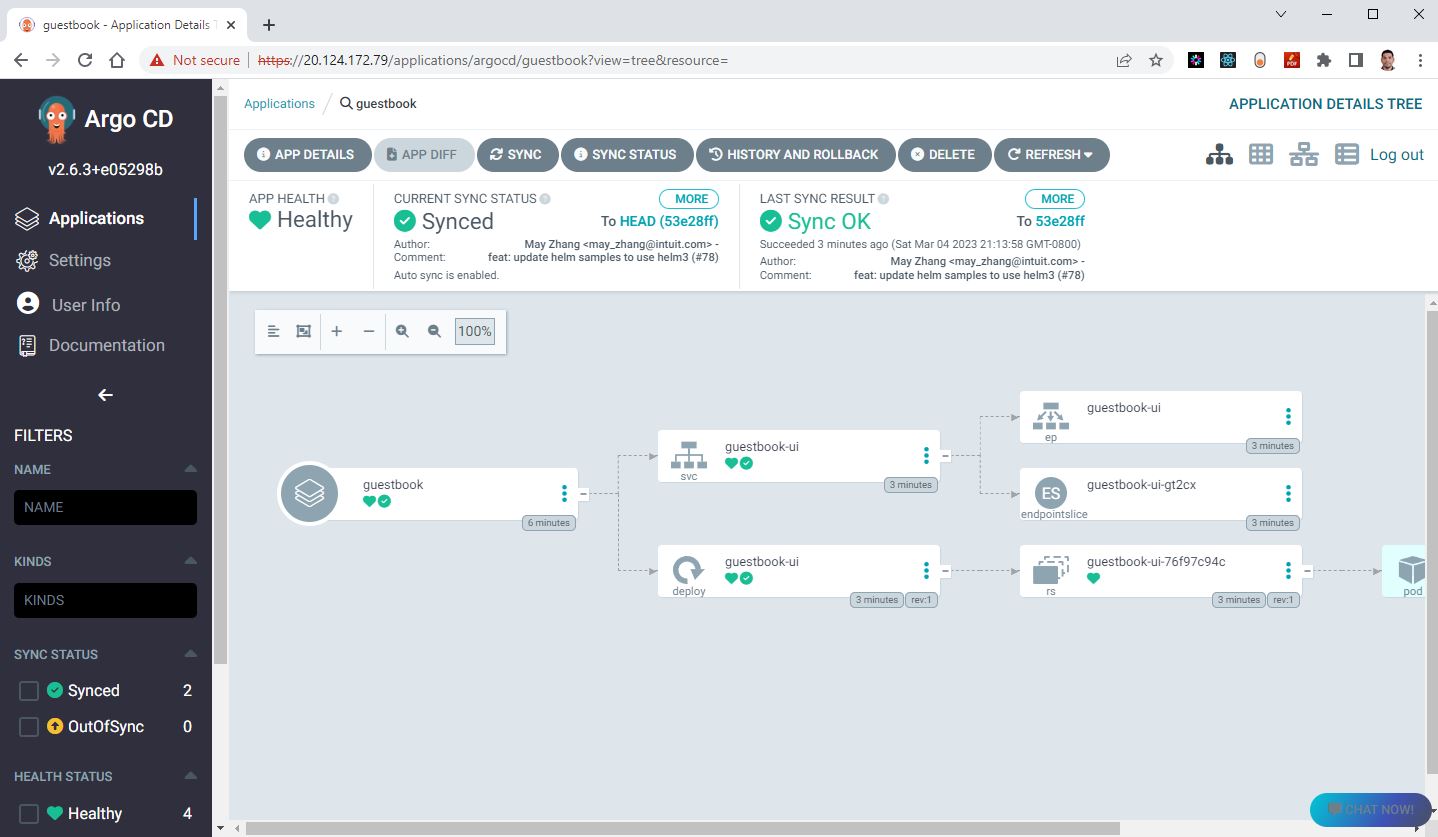
Task: Check the OutOfSync filter checkbox
Action: coord(29,727)
